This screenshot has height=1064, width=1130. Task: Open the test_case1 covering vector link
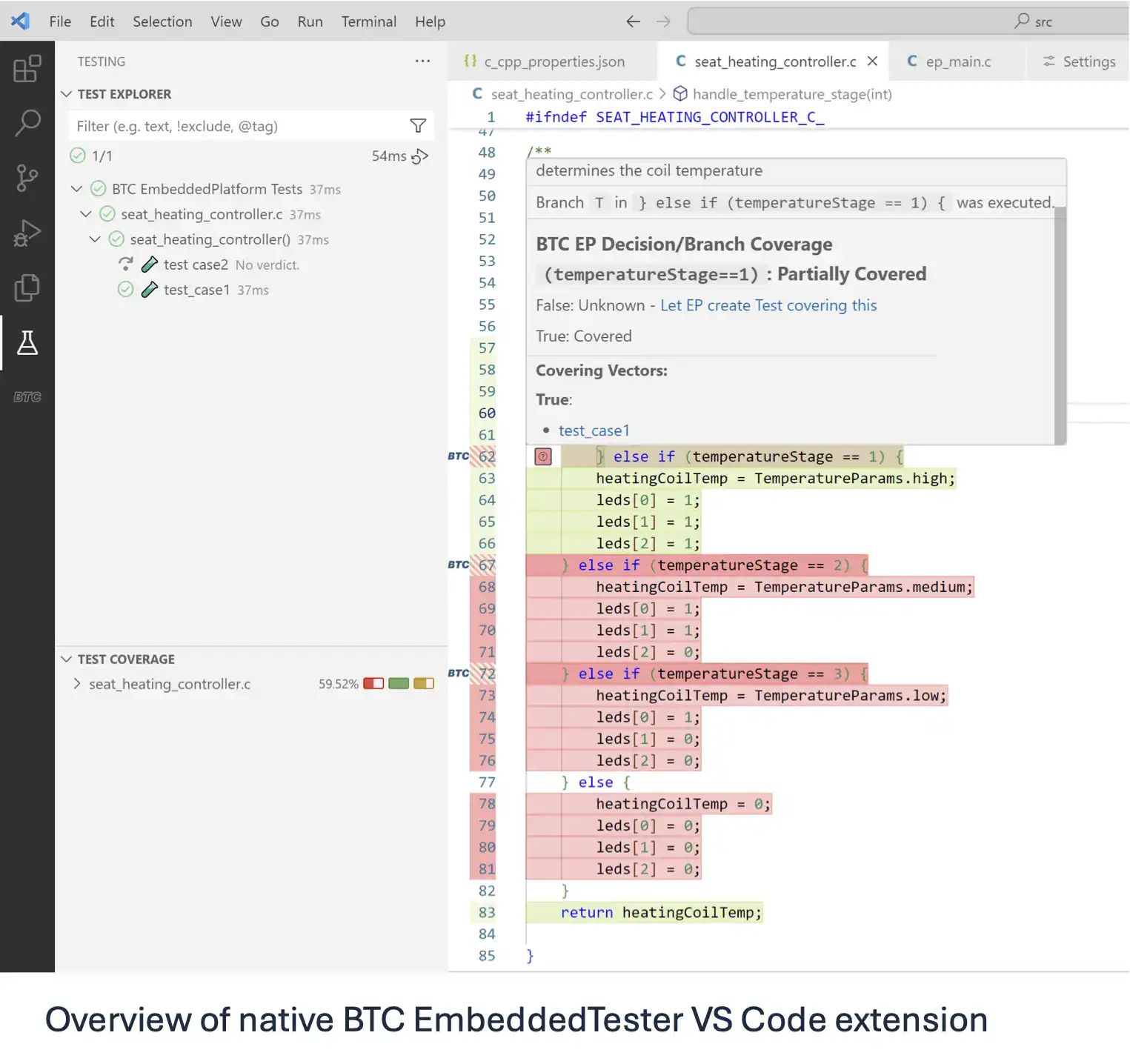pos(594,430)
